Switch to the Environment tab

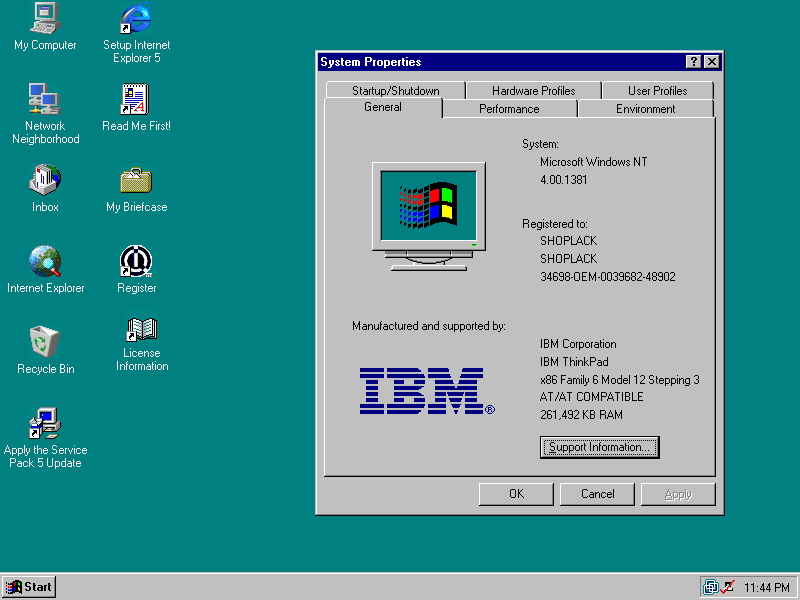coord(645,109)
